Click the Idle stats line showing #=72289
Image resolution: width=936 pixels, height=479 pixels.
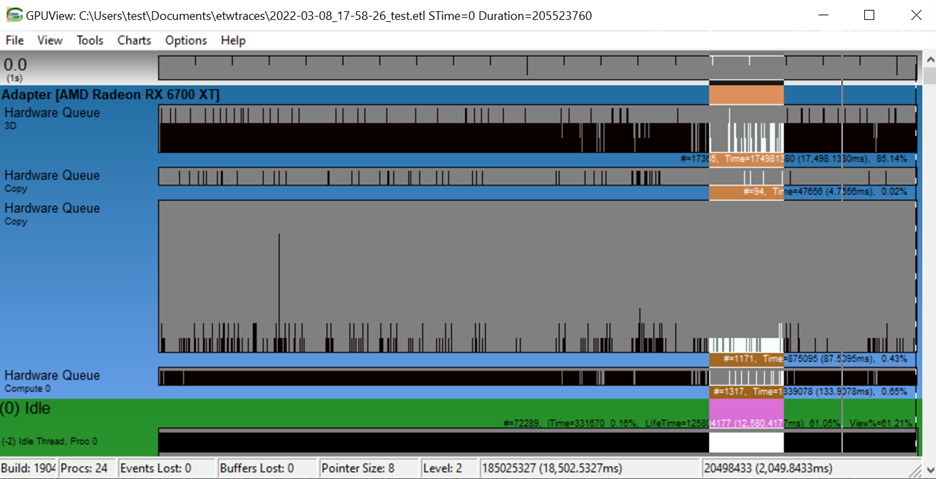[707, 423]
